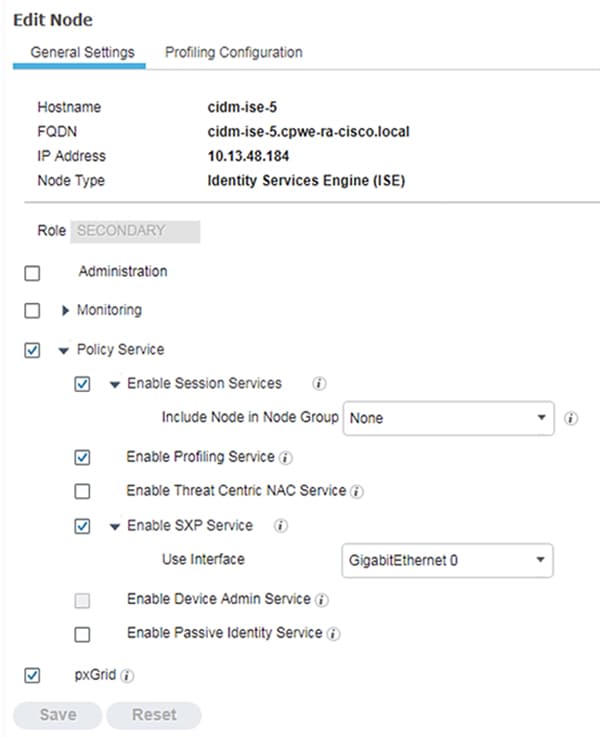Uncheck the pxGrid checkbox
This screenshot has height=738, width=600.
[32, 675]
